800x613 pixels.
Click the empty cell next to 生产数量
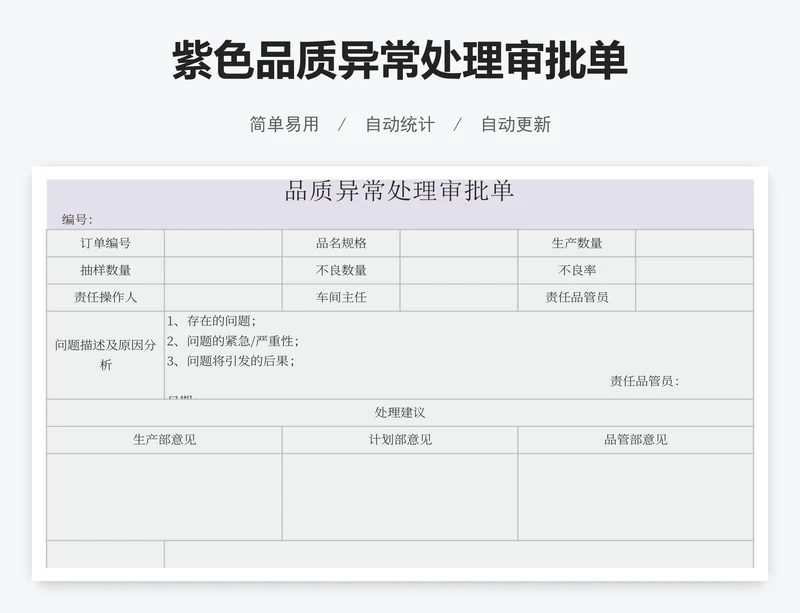[x=695, y=243]
